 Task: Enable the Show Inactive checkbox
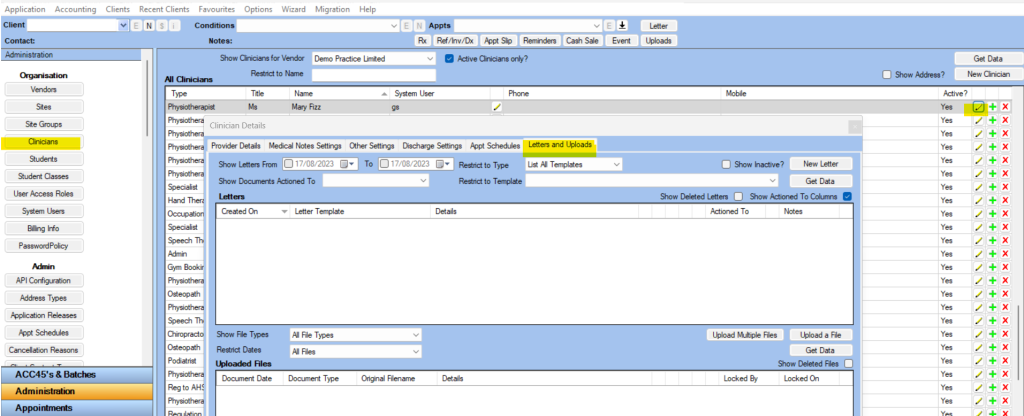click(x=726, y=165)
